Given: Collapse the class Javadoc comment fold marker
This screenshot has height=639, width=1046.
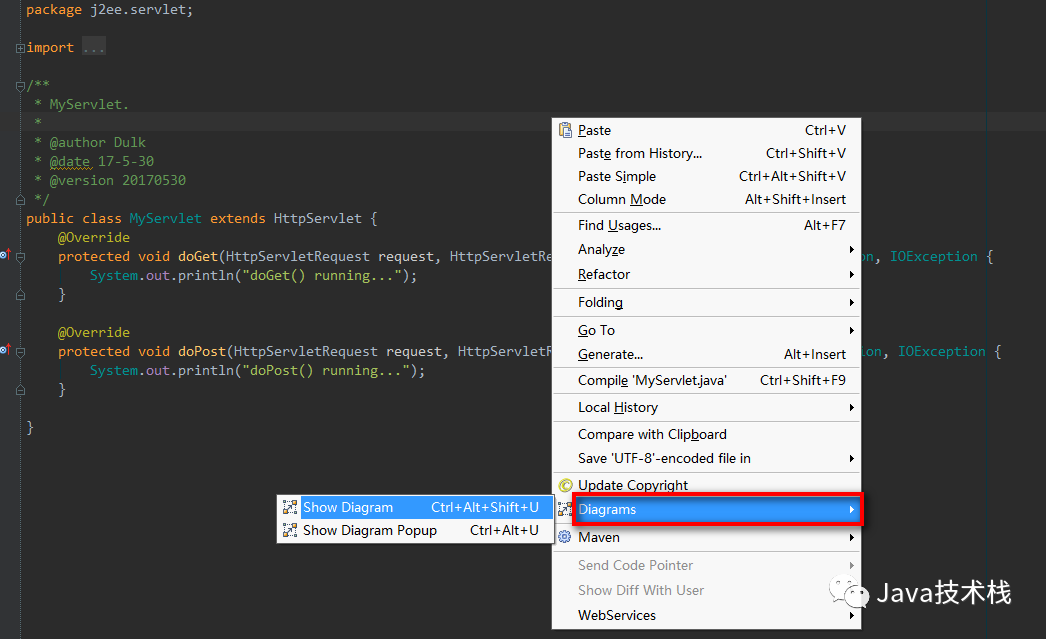Looking at the screenshot, I should point(19,85).
